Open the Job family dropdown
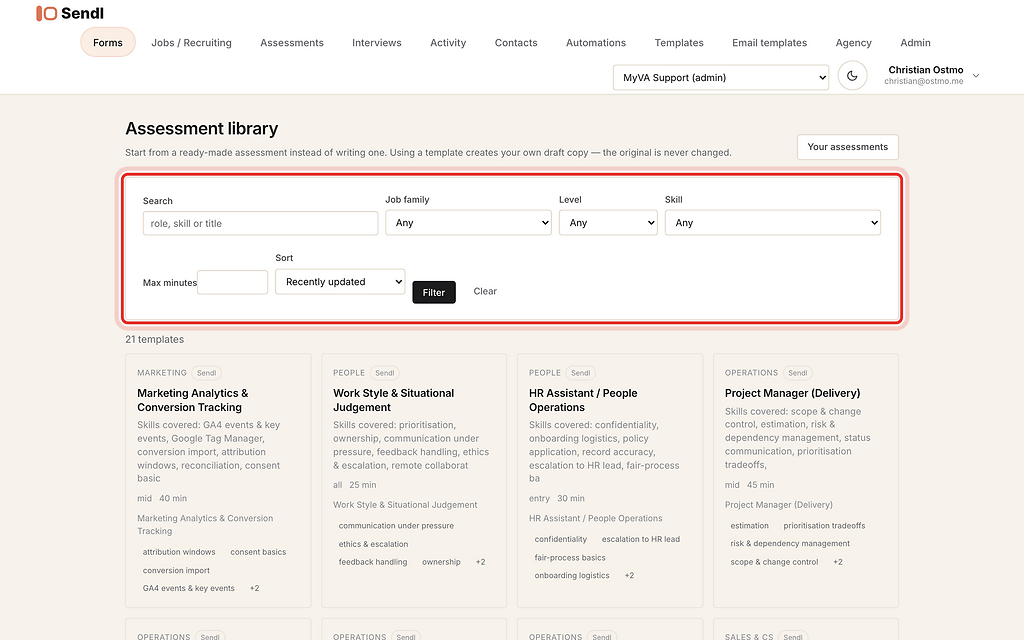The height and width of the screenshot is (640, 1024). click(468, 223)
